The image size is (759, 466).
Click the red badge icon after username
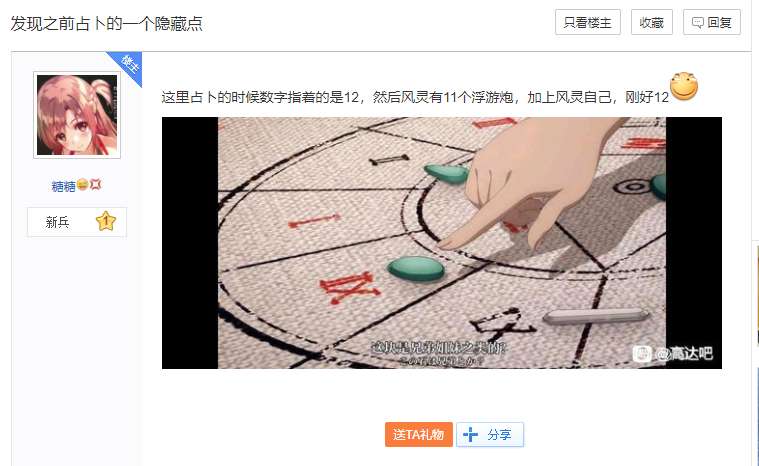(x=95, y=184)
